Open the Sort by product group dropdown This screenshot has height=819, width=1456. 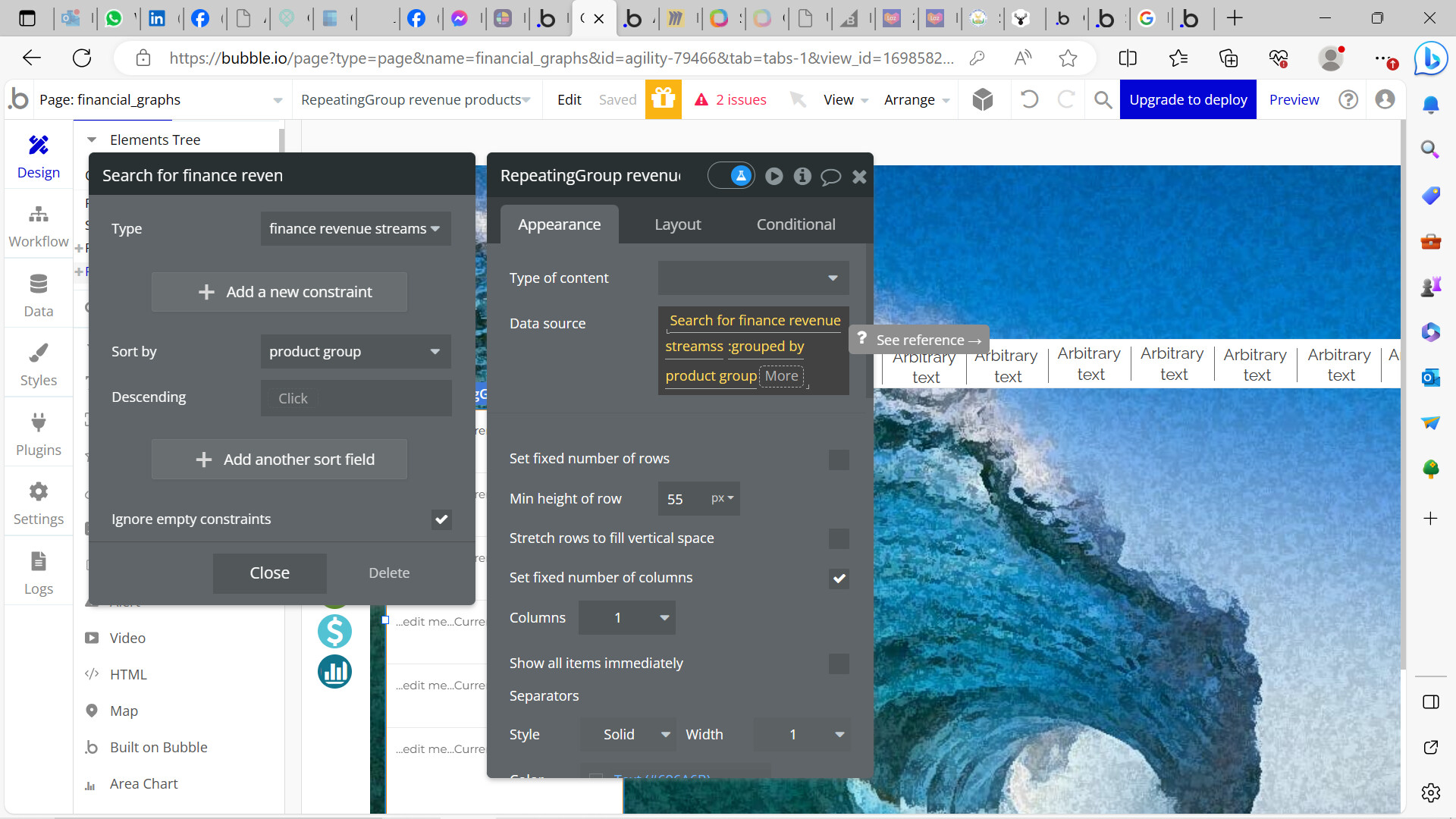[x=356, y=351]
